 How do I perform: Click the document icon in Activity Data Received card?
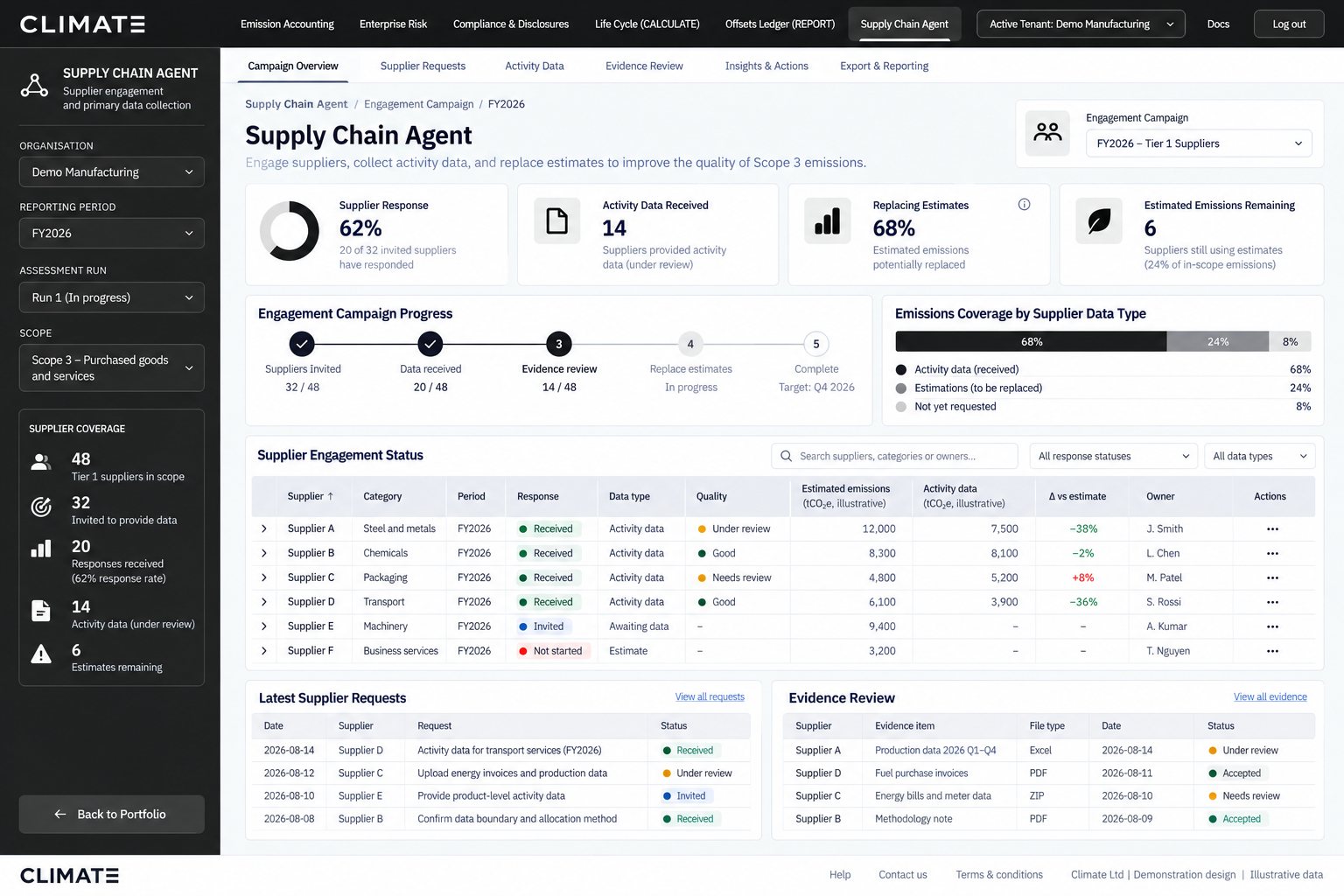pos(557,220)
